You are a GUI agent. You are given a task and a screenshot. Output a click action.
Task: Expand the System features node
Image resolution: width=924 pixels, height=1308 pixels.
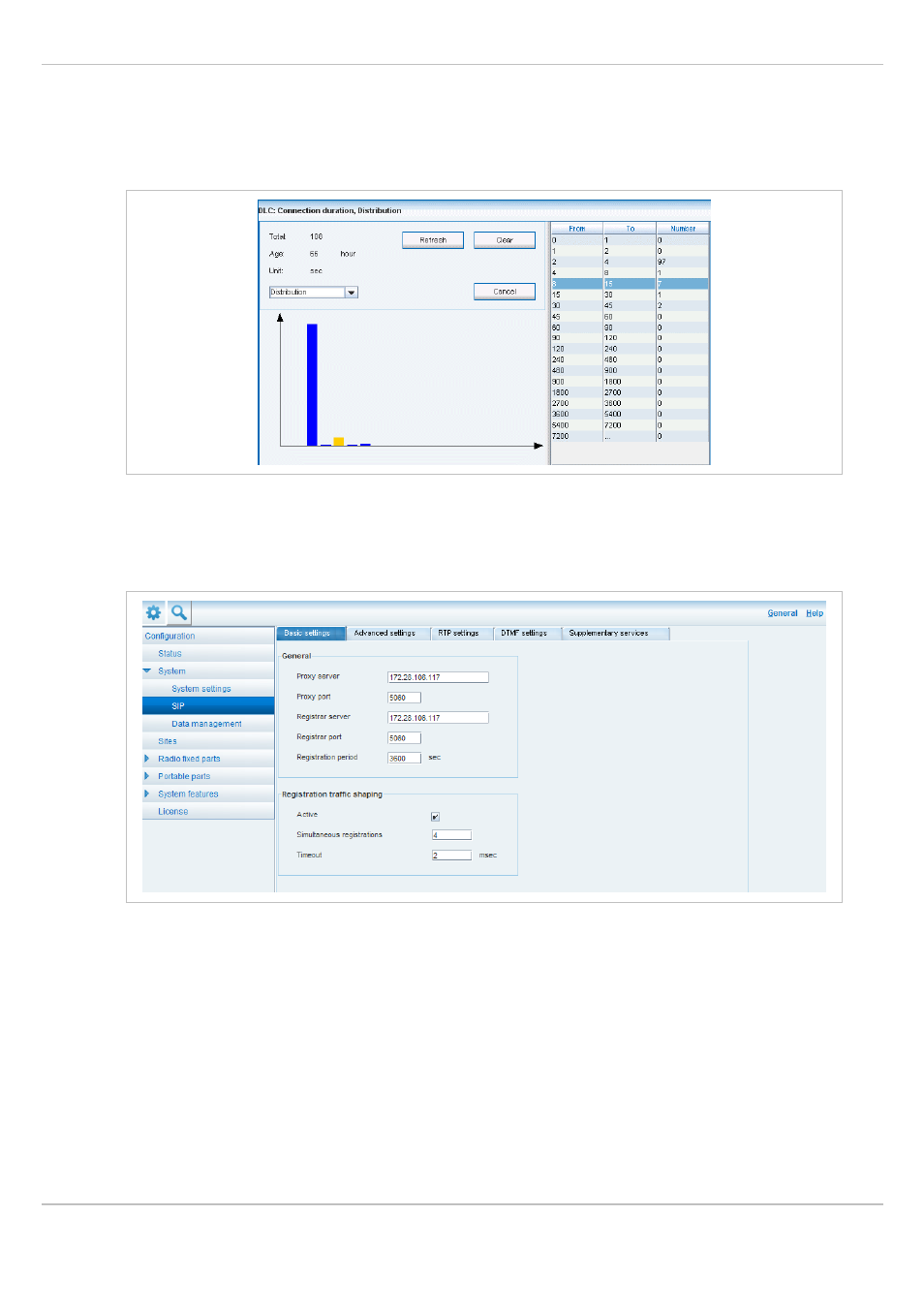tap(147, 794)
